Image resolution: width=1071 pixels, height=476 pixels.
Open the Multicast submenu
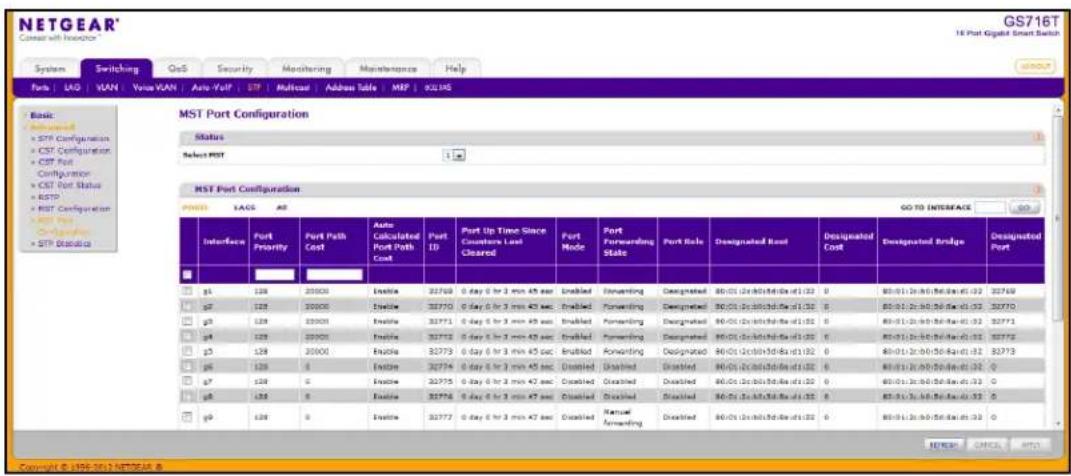coord(294,89)
